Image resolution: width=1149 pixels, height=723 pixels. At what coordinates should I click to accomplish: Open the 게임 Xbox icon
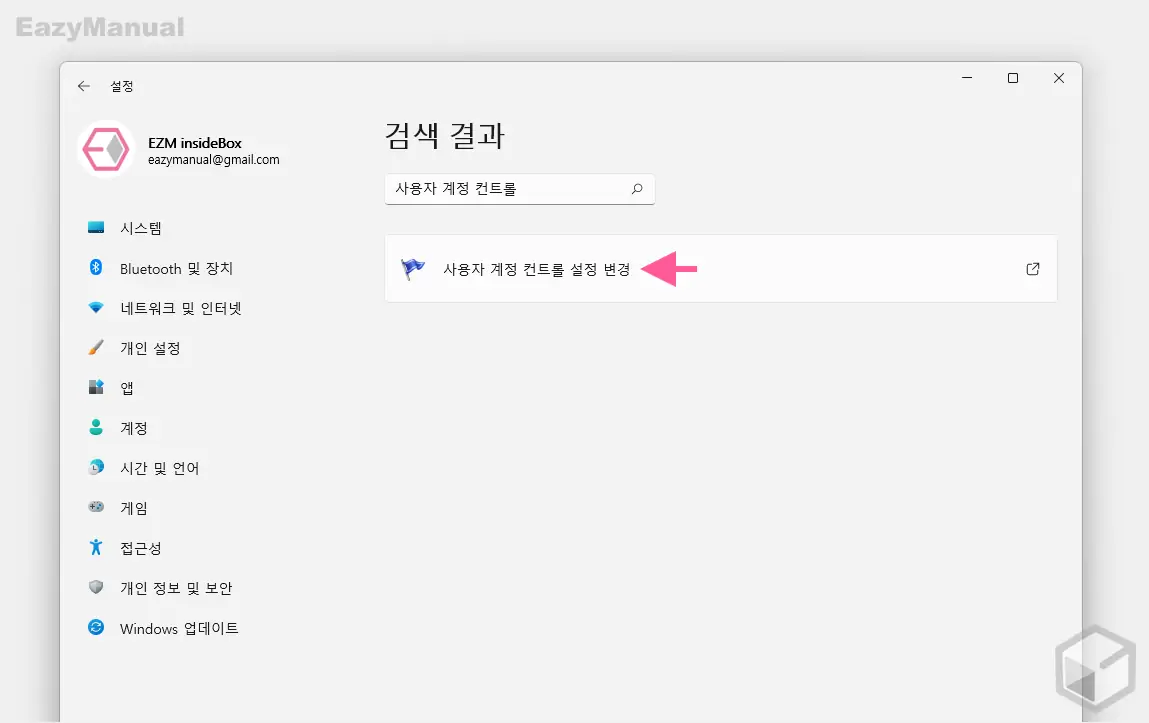(x=95, y=508)
